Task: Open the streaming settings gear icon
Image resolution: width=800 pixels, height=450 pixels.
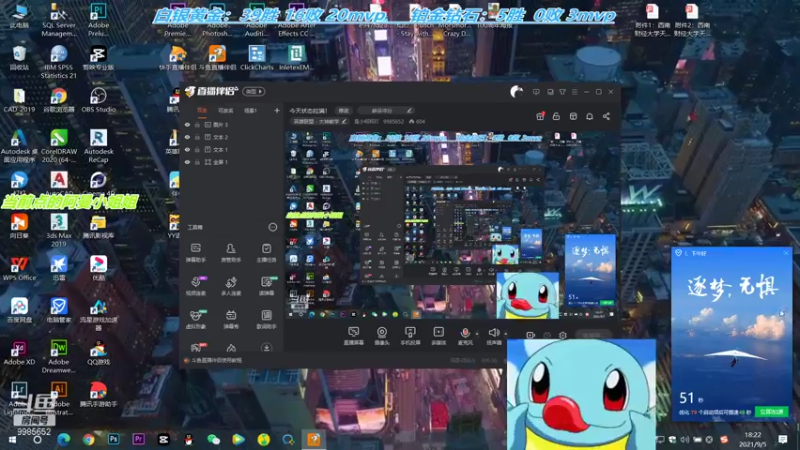Action: (563, 335)
